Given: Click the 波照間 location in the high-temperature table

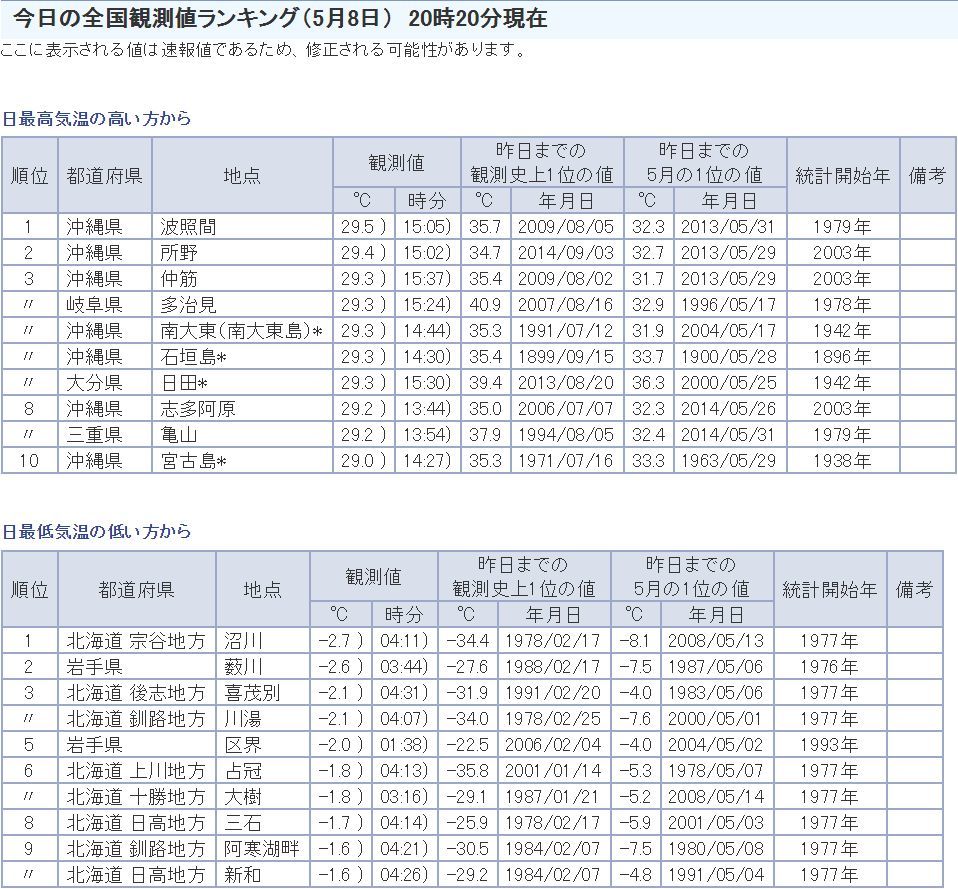Looking at the screenshot, I should click(188, 227).
